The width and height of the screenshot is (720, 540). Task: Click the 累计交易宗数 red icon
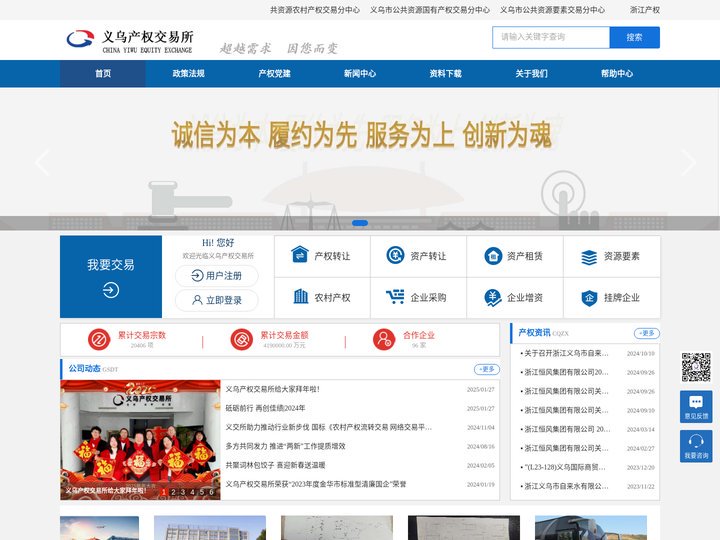coord(99,339)
